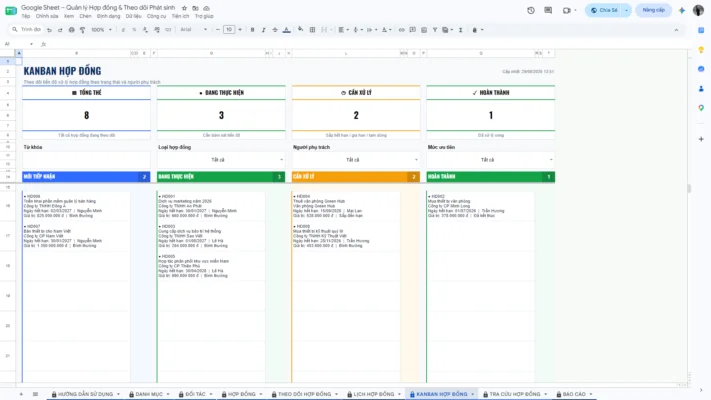Image resolution: width=711 pixels, height=400 pixels.
Task: Open the zoom level 100% dropdown
Action: 101,30
